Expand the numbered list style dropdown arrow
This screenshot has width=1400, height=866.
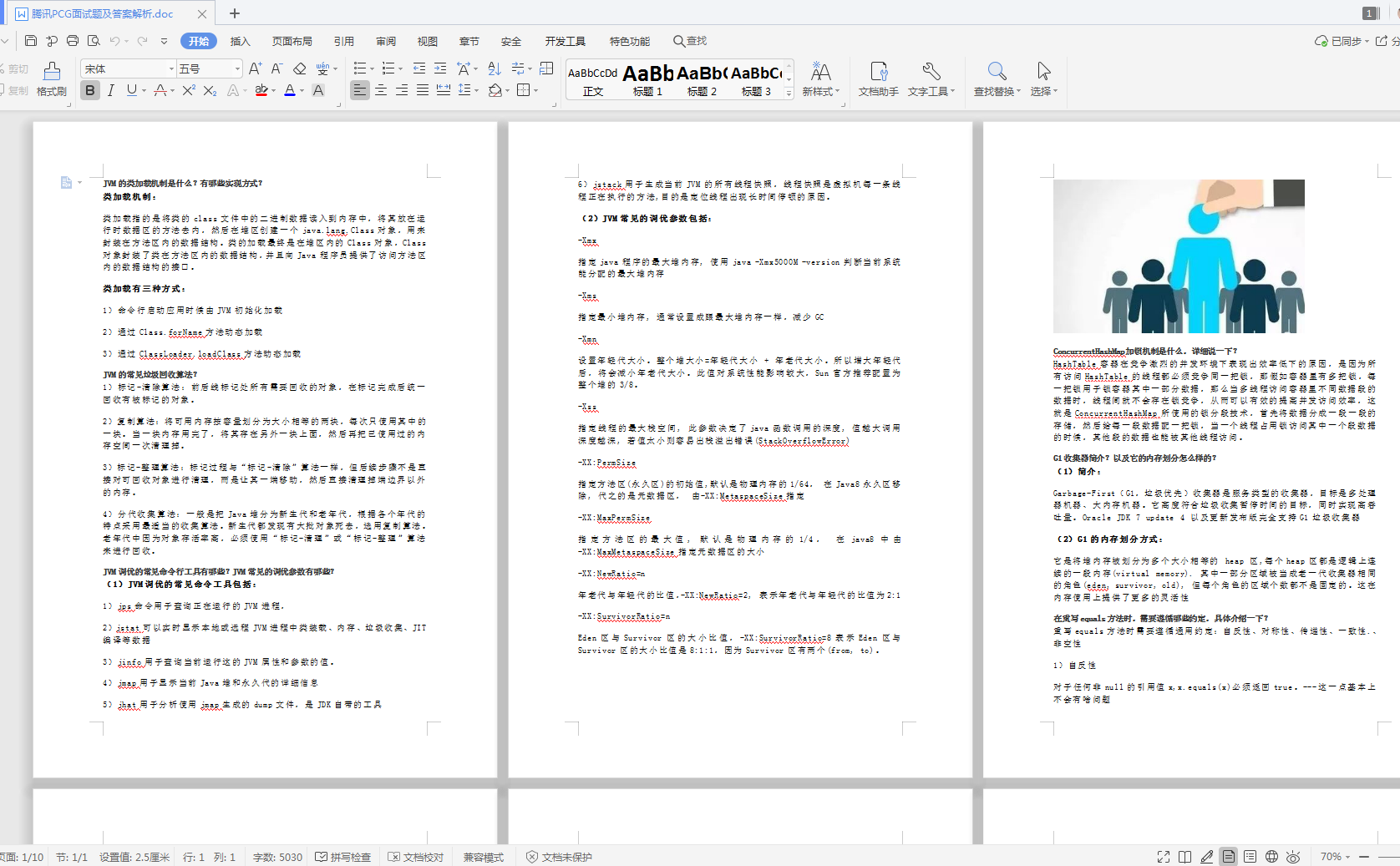pos(400,69)
